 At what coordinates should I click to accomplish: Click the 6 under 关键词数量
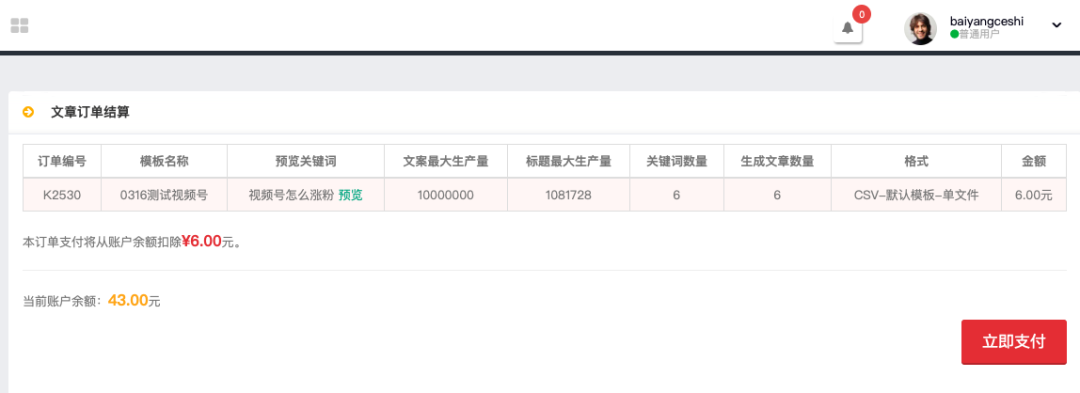coord(676,195)
